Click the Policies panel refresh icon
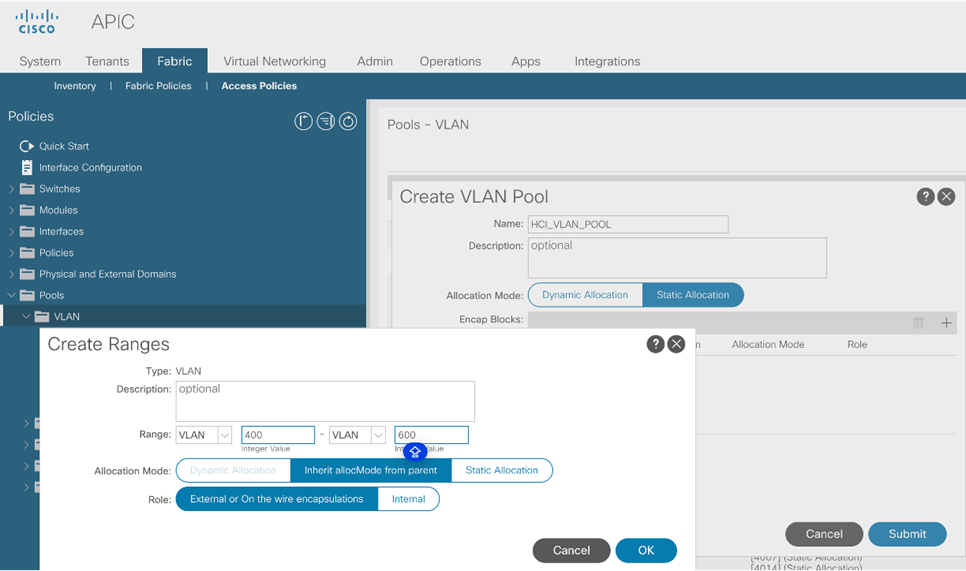The image size is (966, 571). (347, 121)
